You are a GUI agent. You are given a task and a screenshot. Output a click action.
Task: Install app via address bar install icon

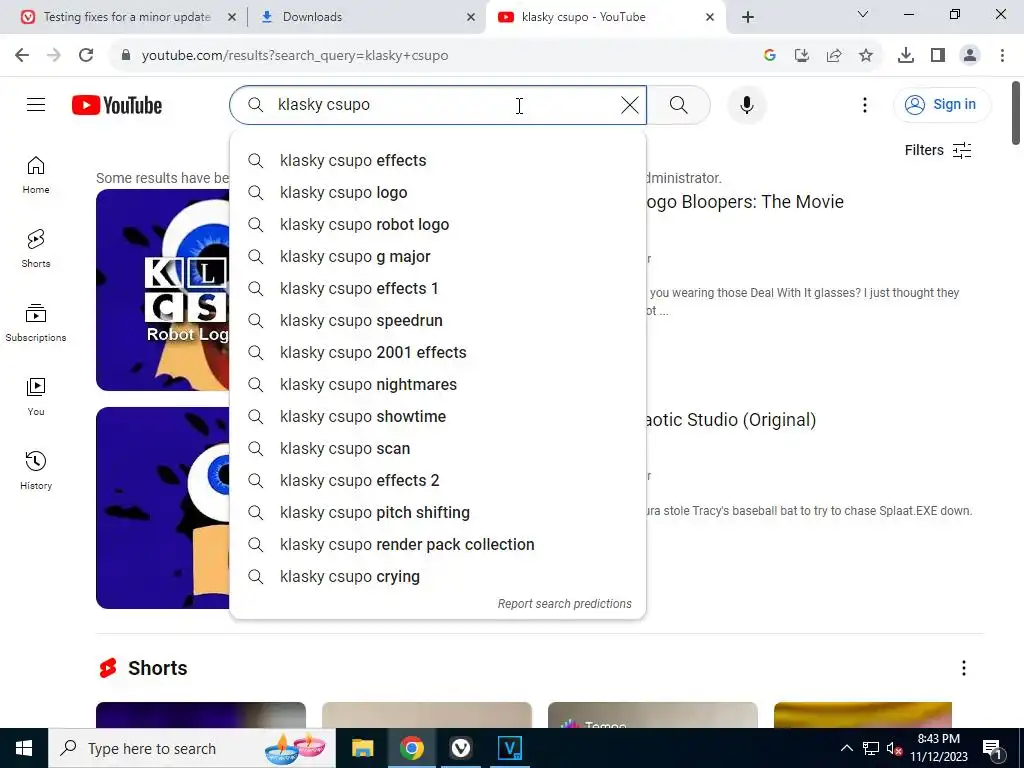(x=801, y=56)
